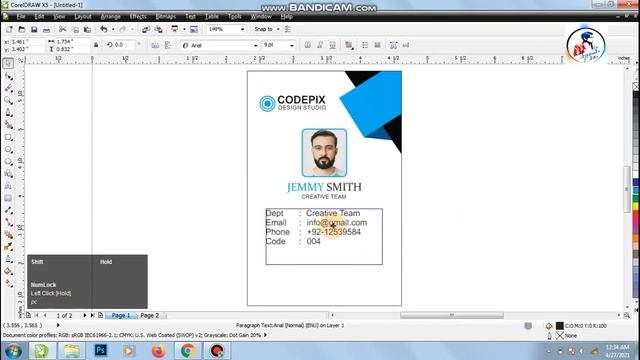Open Photoshop from the taskbar
This screenshot has height=360, width=640.
tap(100, 351)
